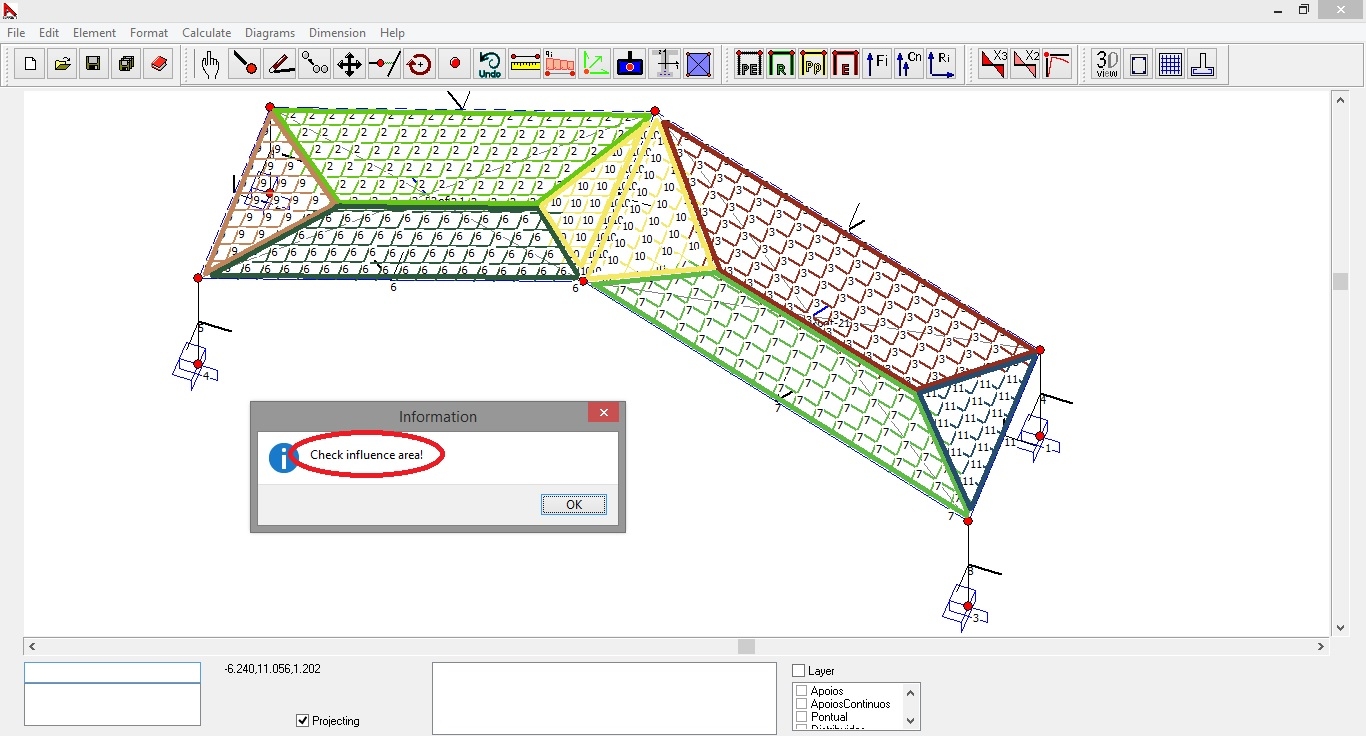The width and height of the screenshot is (1366, 736).
Task: Open the Diagrams menu
Action: [x=270, y=33]
